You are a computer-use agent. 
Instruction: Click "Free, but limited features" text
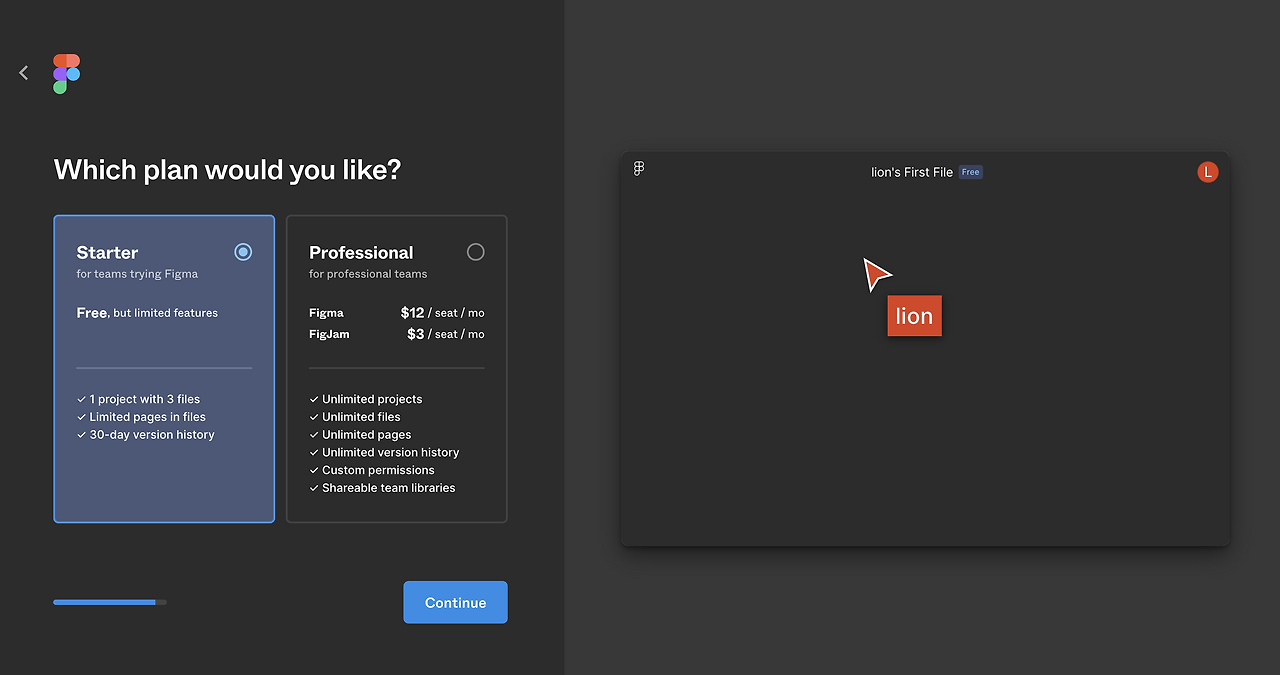147,313
